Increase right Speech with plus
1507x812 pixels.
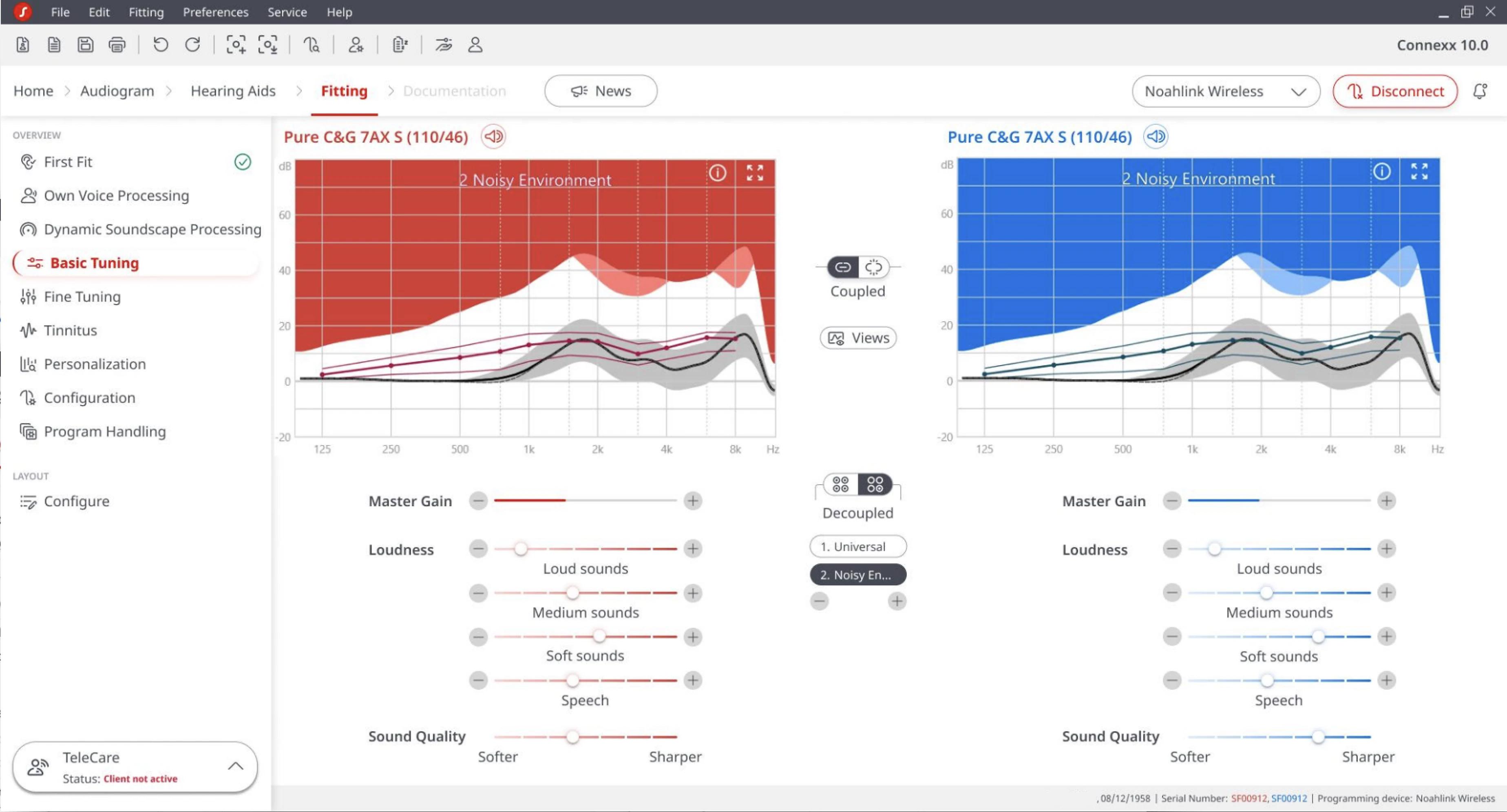point(1386,680)
